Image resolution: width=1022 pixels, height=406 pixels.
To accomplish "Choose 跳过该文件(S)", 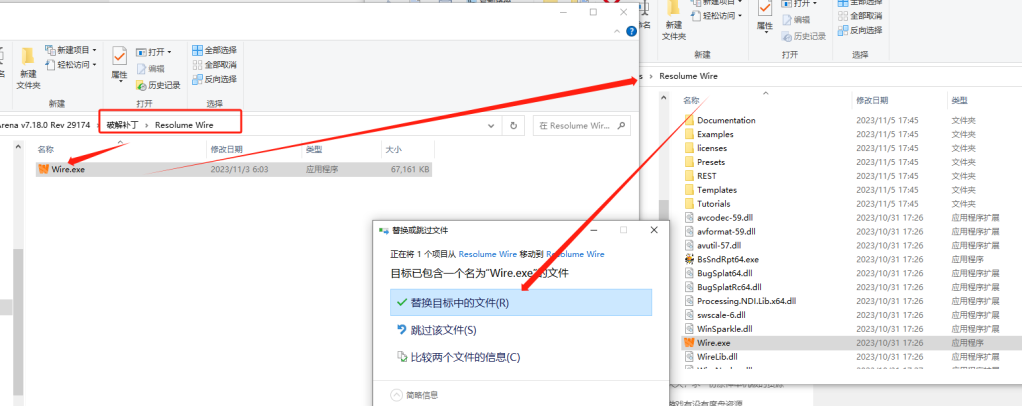I will tap(443, 330).
